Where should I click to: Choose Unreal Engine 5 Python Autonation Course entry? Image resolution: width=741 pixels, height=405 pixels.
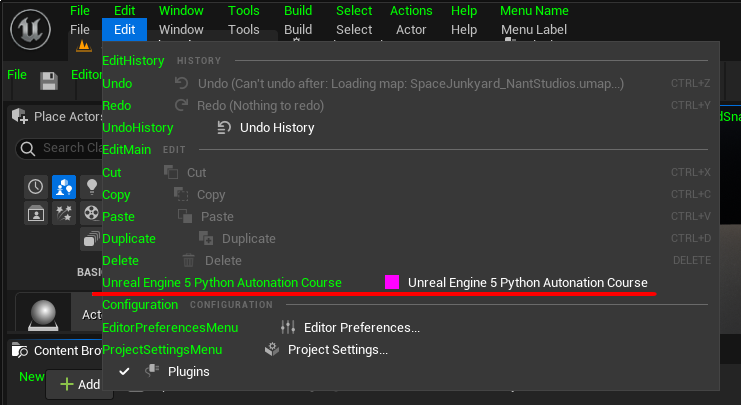411,283
